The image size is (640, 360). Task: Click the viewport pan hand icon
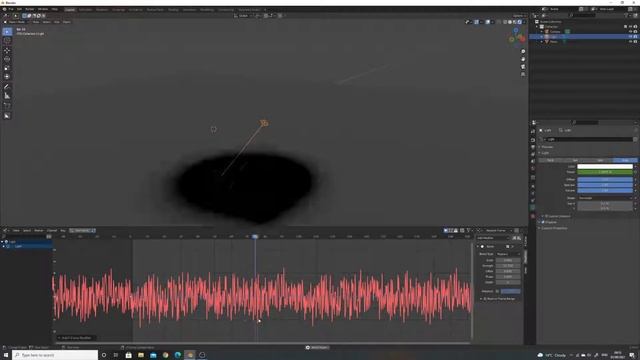tap(523, 59)
